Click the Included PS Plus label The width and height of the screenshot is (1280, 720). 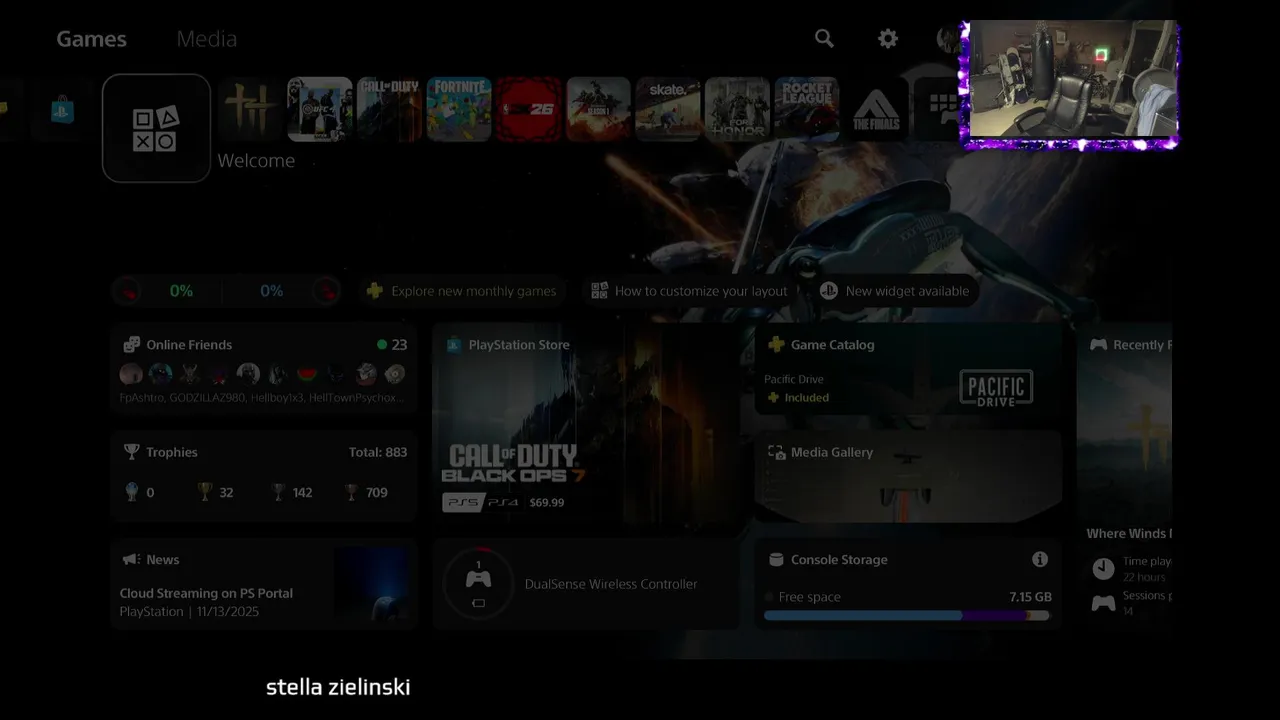click(x=798, y=398)
